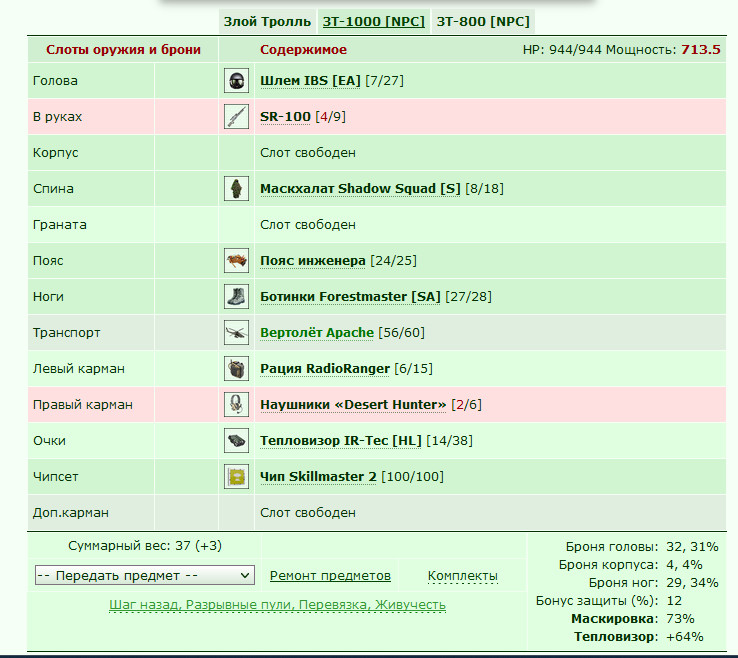The image size is (738, 658).
Task: Open the Шлем IBS [EA] item link
Action: pyautogui.click(x=310, y=80)
